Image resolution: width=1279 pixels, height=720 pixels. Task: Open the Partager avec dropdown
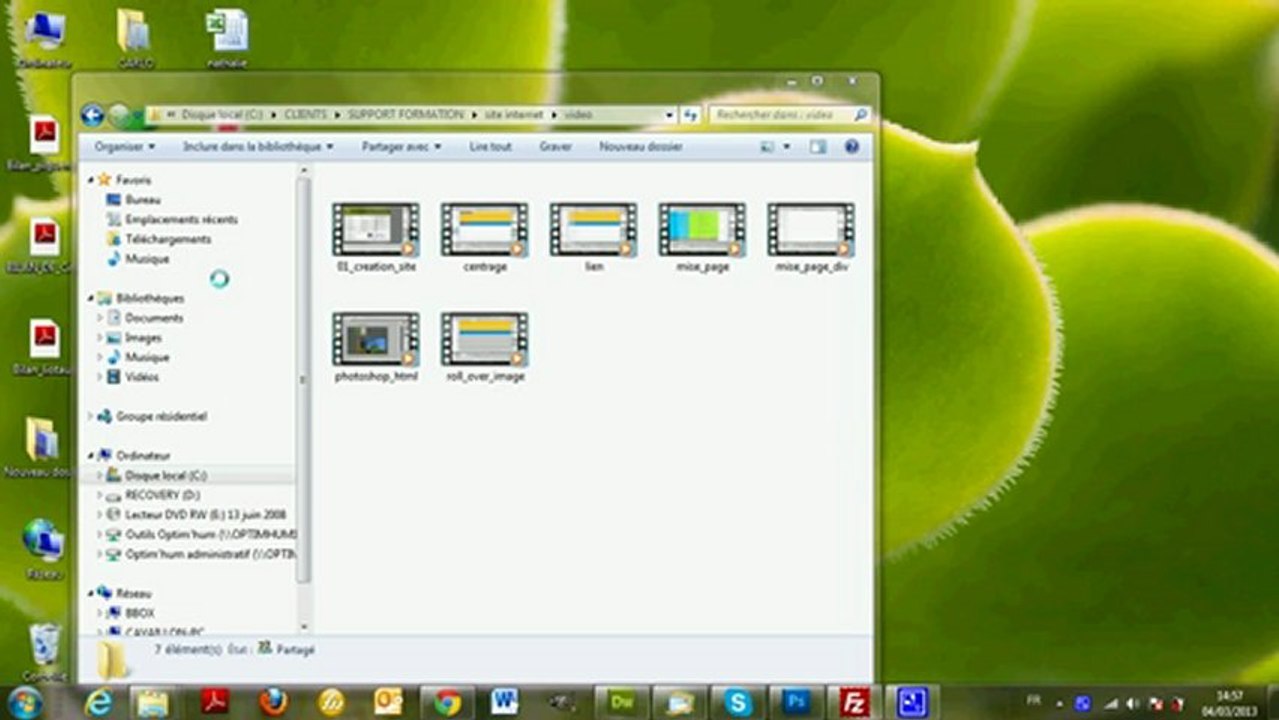tap(401, 147)
